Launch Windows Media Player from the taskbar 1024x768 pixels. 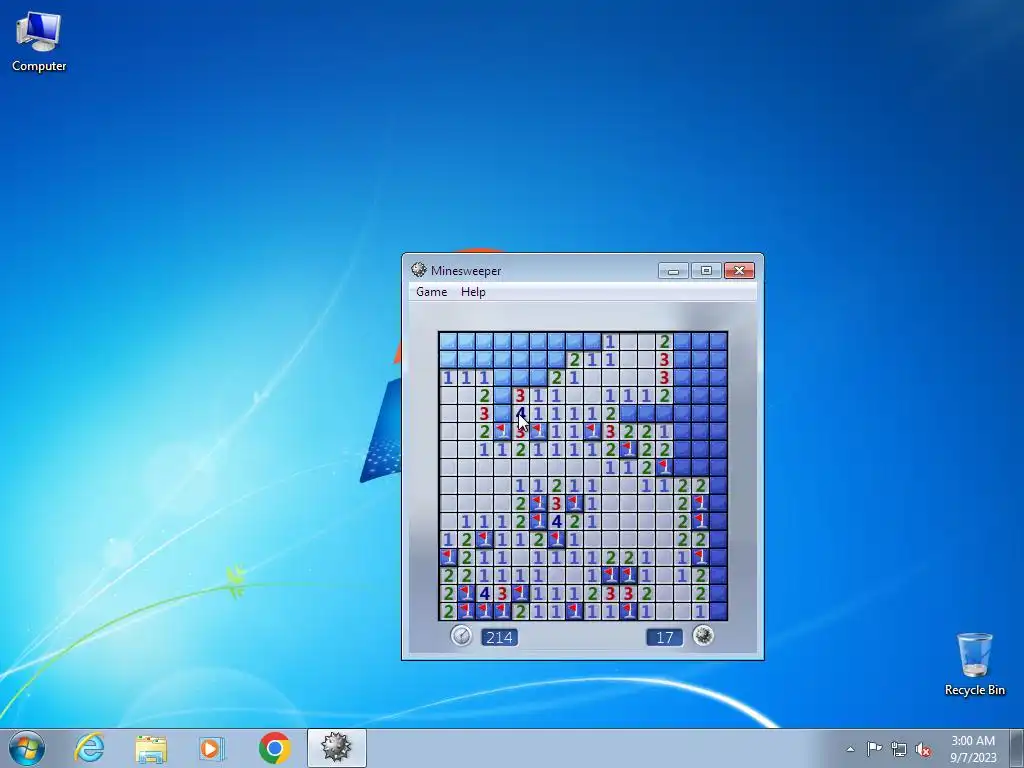(x=212, y=748)
